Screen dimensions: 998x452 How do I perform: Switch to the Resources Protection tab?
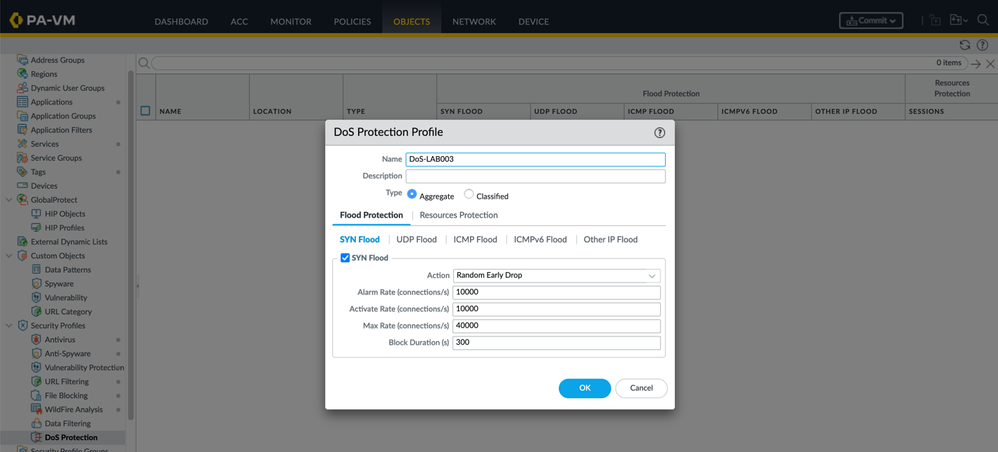pos(458,215)
